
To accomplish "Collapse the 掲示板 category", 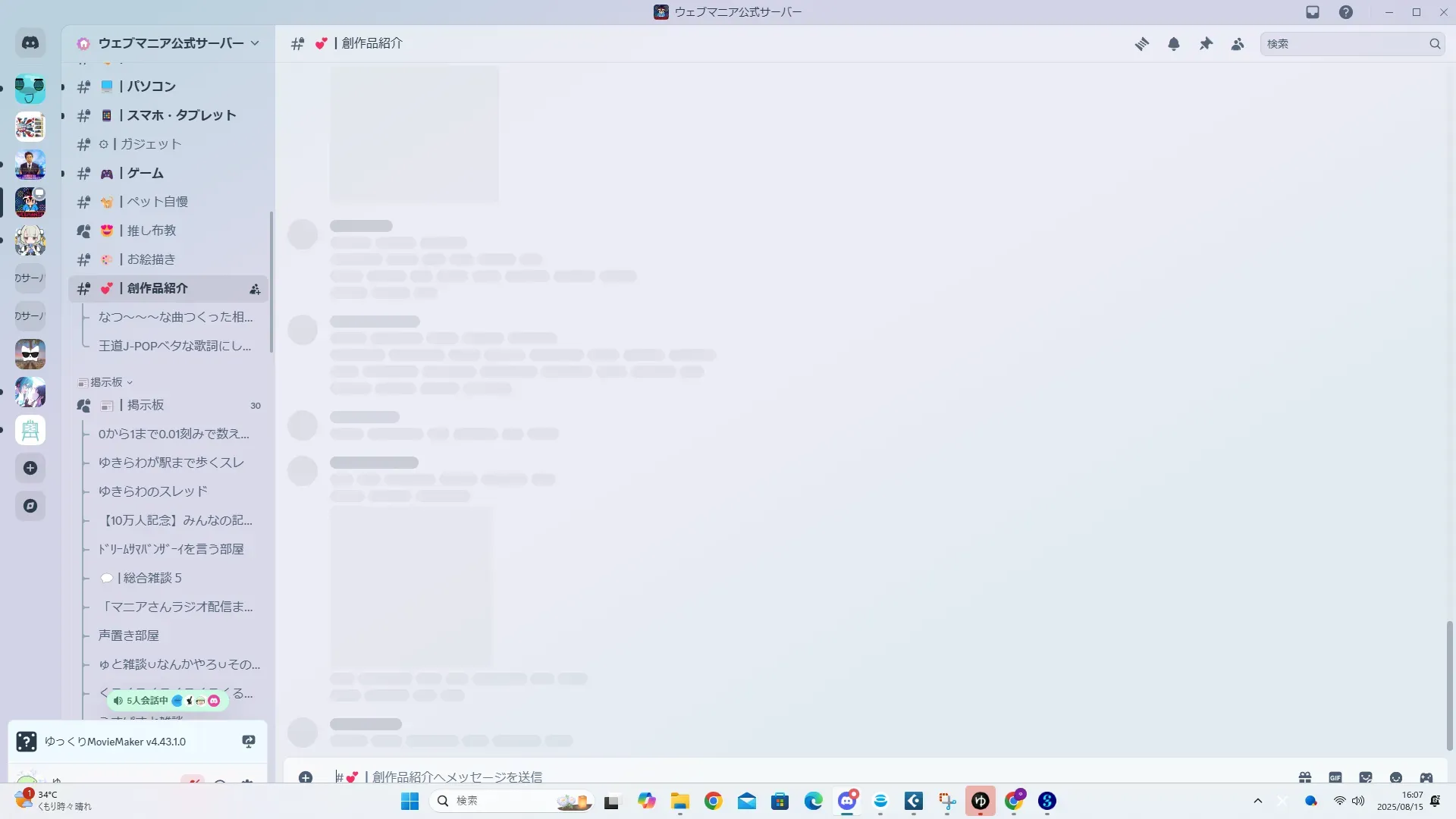I will (x=106, y=382).
